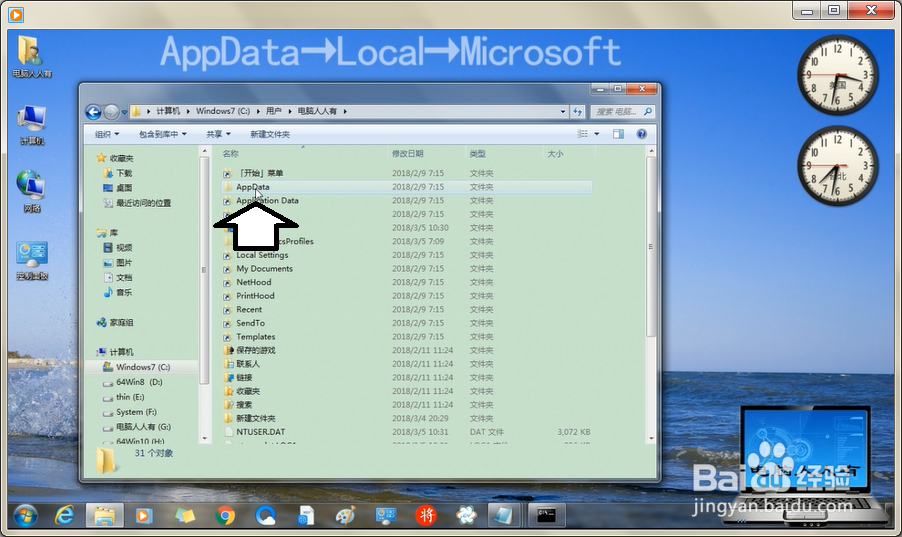Select Windows7 (C:) drive in navigation pane
This screenshot has width=902, height=537.
click(x=143, y=367)
